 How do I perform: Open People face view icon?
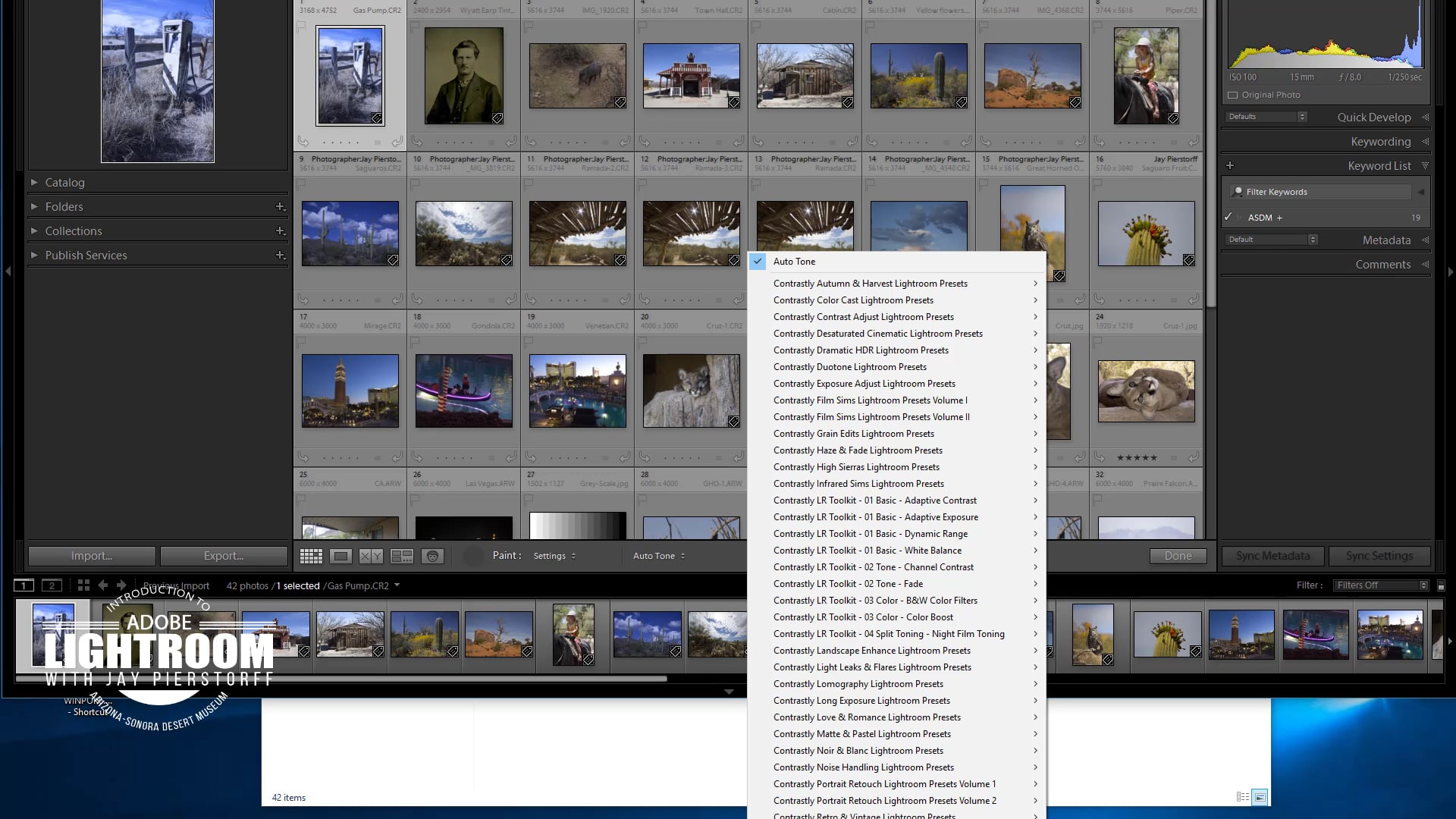click(432, 557)
